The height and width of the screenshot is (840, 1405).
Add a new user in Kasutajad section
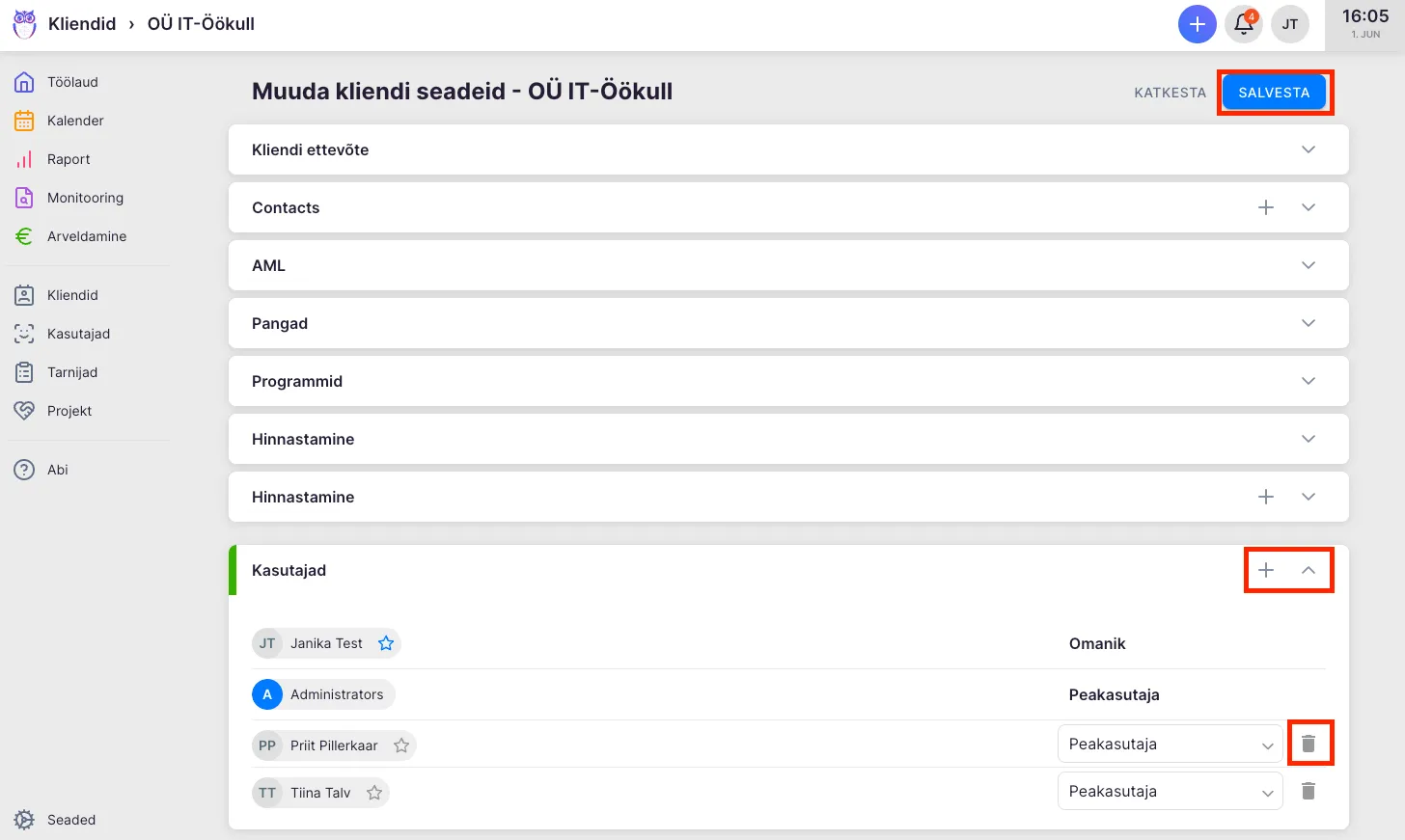point(1266,570)
